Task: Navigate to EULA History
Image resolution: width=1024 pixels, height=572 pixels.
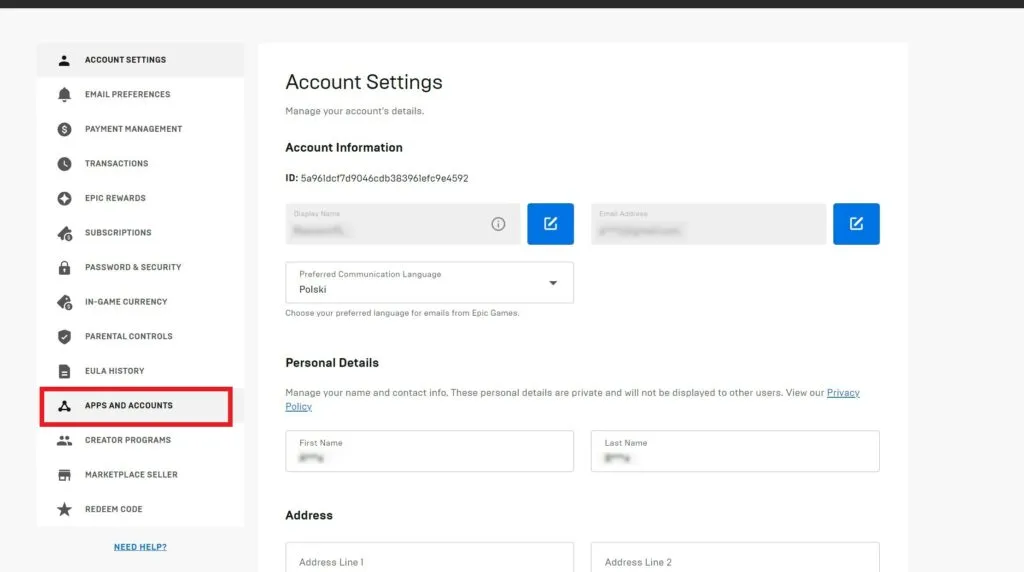Action: [114, 371]
